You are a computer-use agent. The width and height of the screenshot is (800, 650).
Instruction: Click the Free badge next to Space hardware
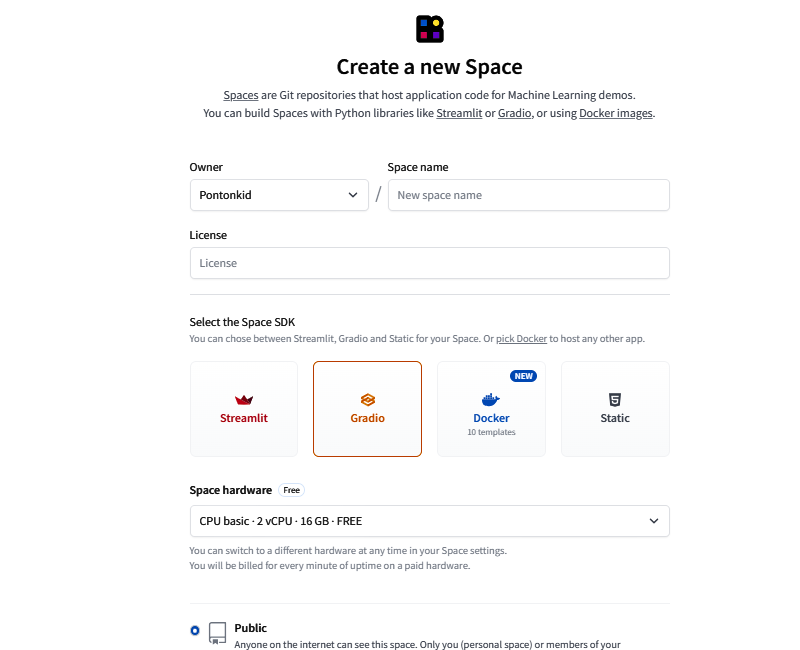click(291, 490)
